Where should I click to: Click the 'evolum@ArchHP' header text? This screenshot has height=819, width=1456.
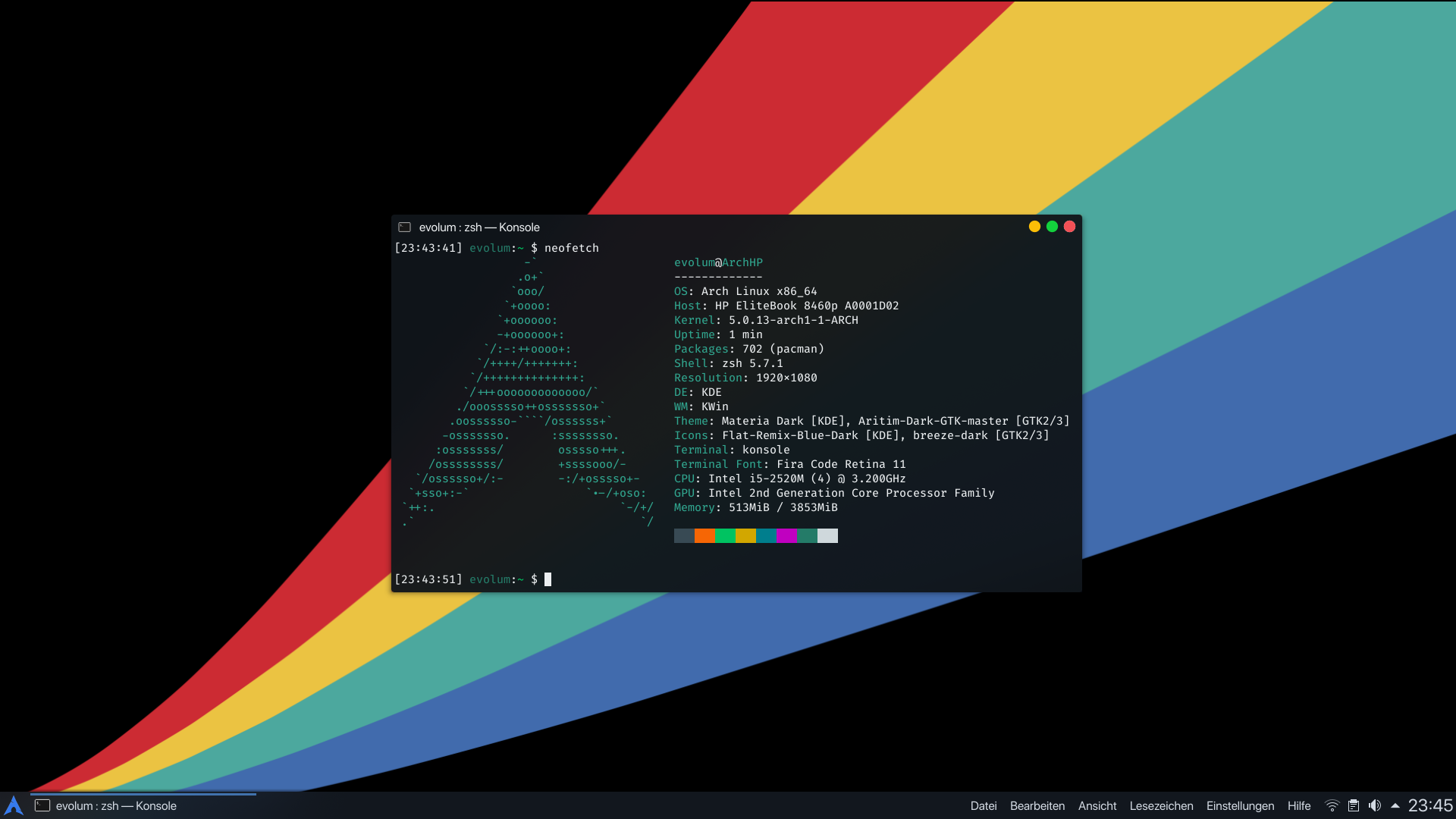[x=718, y=262]
